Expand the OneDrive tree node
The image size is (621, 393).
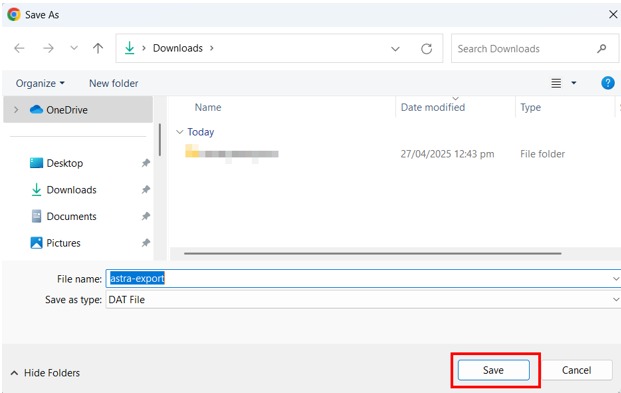point(16,110)
